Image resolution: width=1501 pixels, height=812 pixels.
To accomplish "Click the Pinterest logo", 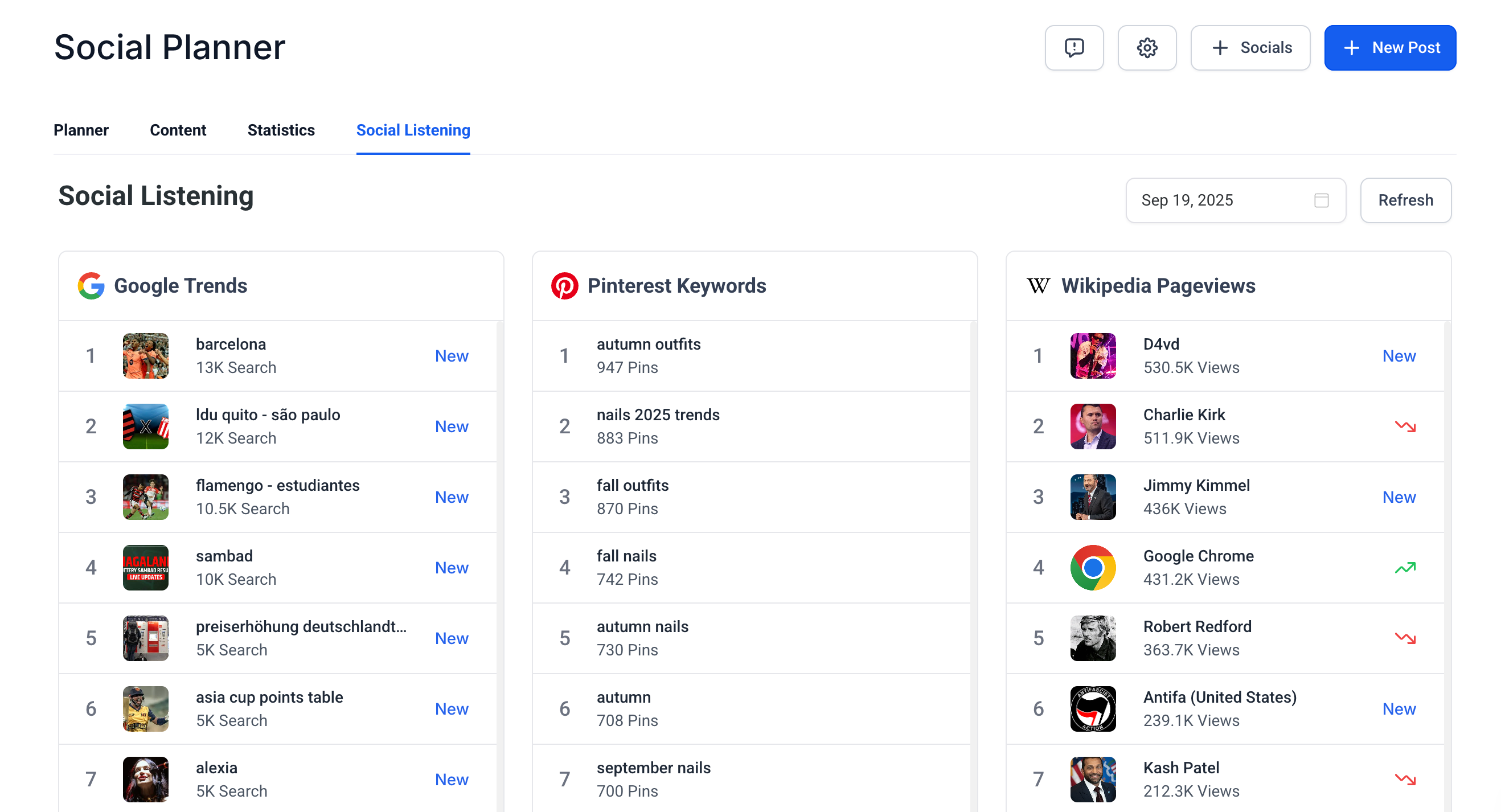I will 566,285.
